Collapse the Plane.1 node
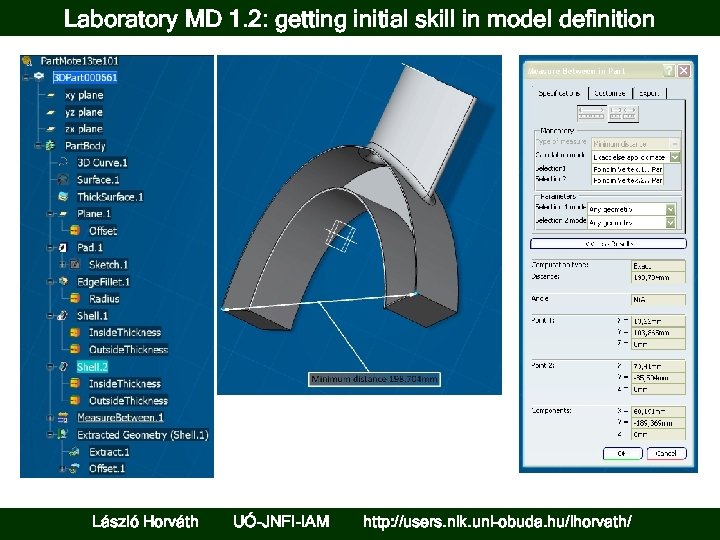This screenshot has width=720, height=540. (x=51, y=214)
